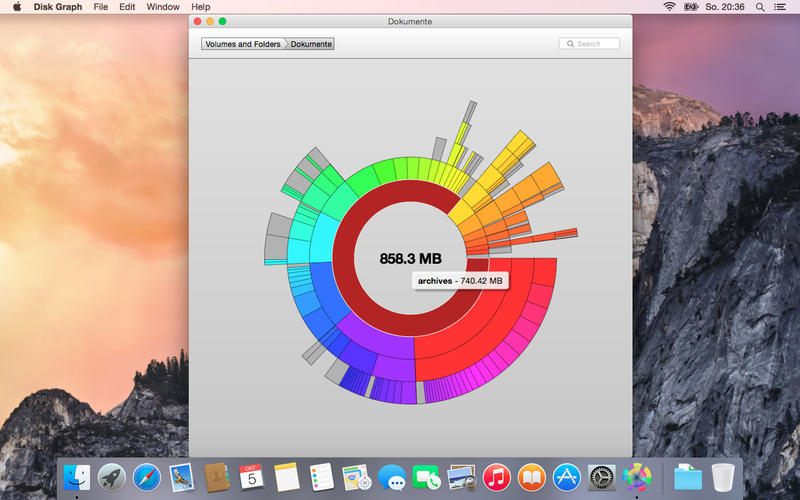The image size is (800, 500).
Task: Click the Disk Graph icon in the dock
Action: 636,478
